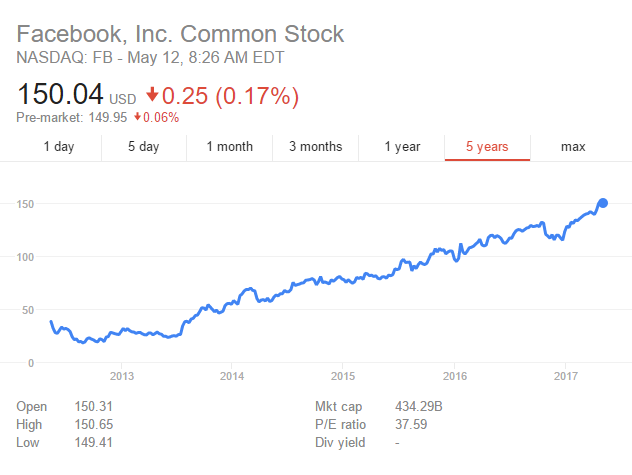Choose the 1 year tab
This screenshot has width=632, height=475.
coord(402,147)
